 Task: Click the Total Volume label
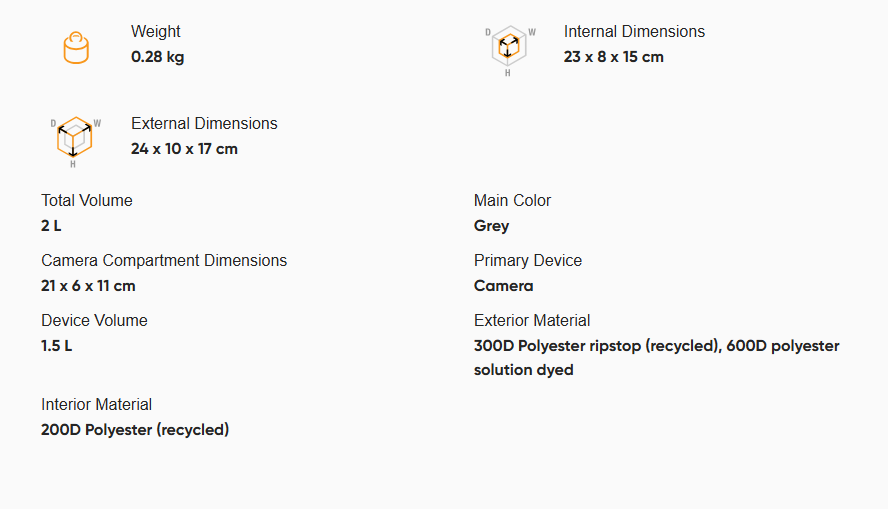(x=87, y=200)
